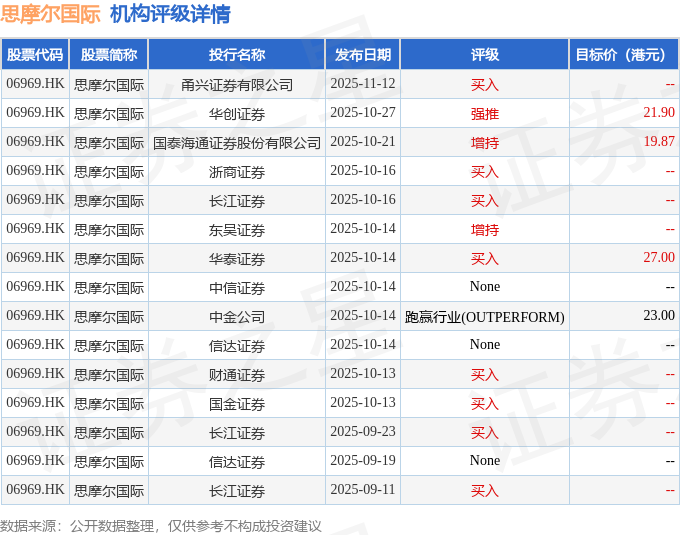Select the 中金公司 cell
This screenshot has width=680, height=535.
(x=237, y=316)
